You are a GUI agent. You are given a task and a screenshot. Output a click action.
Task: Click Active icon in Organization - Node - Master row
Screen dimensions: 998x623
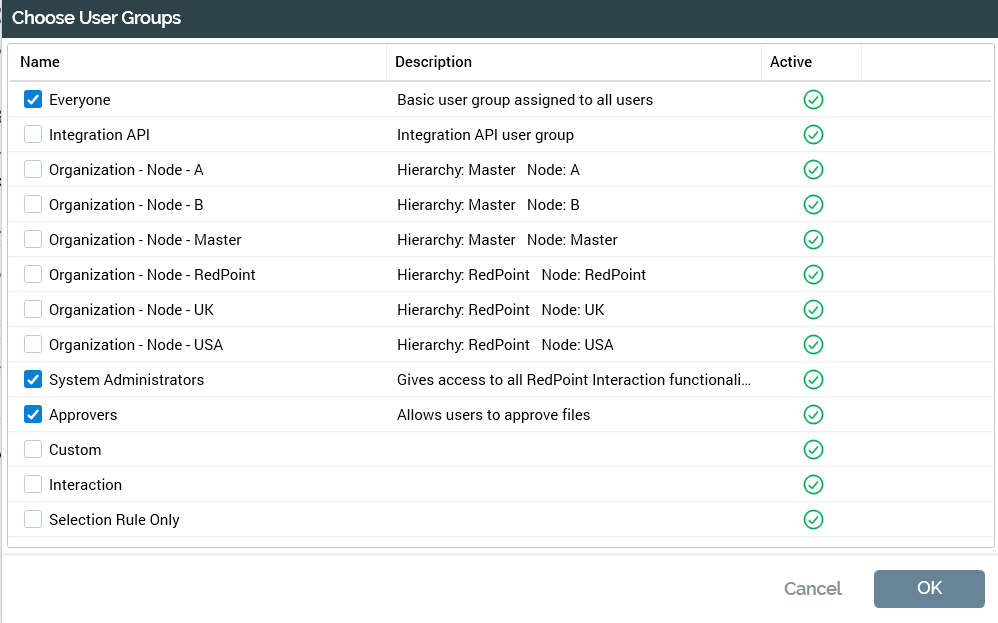(x=813, y=240)
